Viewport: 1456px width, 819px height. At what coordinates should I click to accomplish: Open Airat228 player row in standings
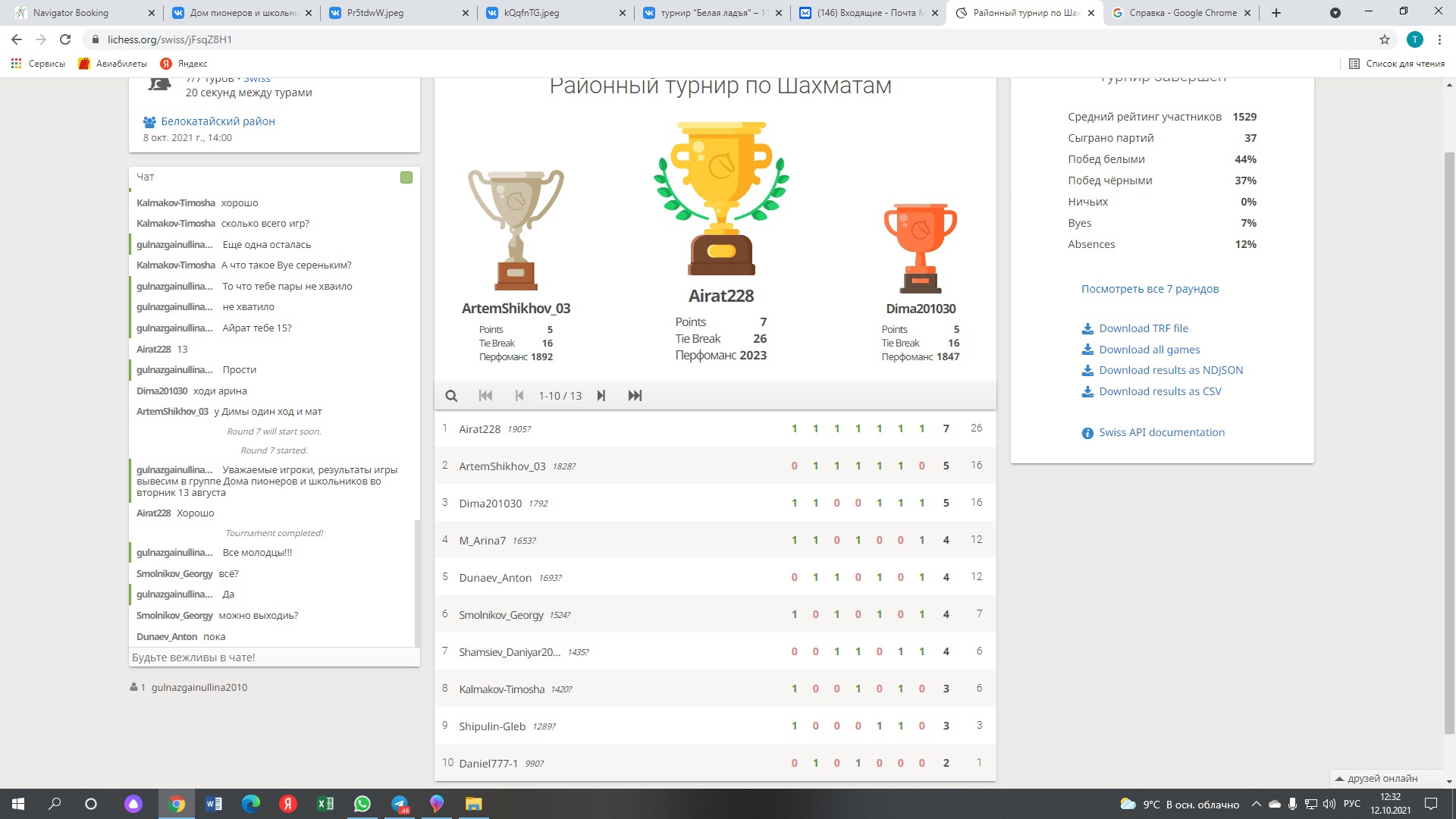click(x=480, y=429)
